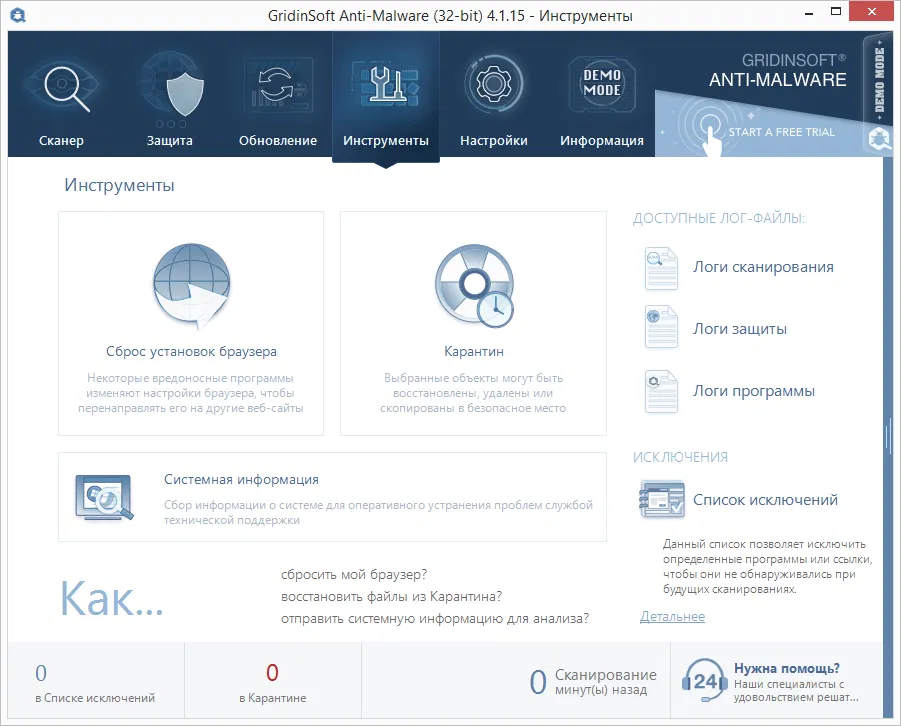This screenshot has width=901, height=726.
Task: Click the Обновление refresh arrows icon
Action: pyautogui.click(x=278, y=86)
